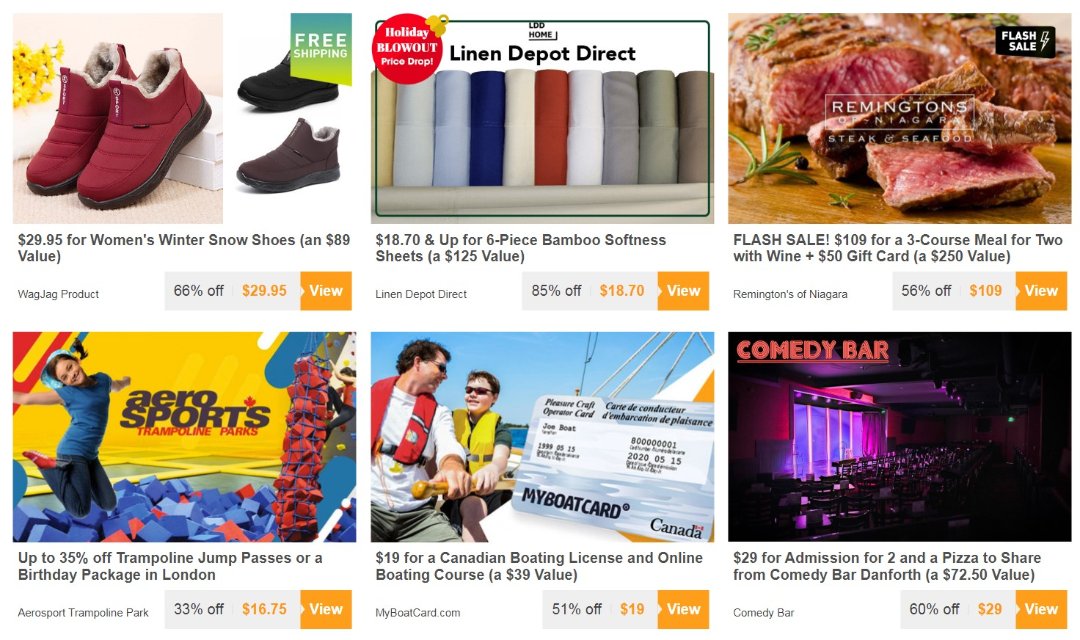Click the Aero Sports Trampoline Parks logo
The height and width of the screenshot is (640, 1080).
point(195,413)
